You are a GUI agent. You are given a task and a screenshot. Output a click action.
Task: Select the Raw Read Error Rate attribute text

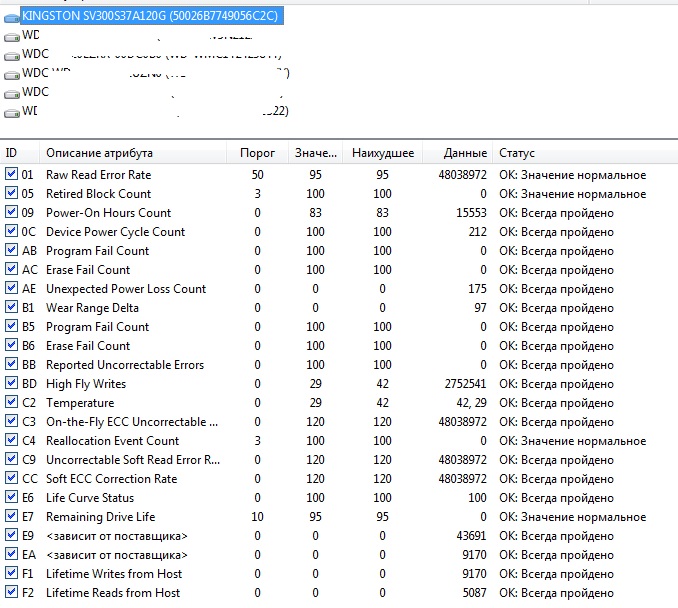click(x=99, y=175)
